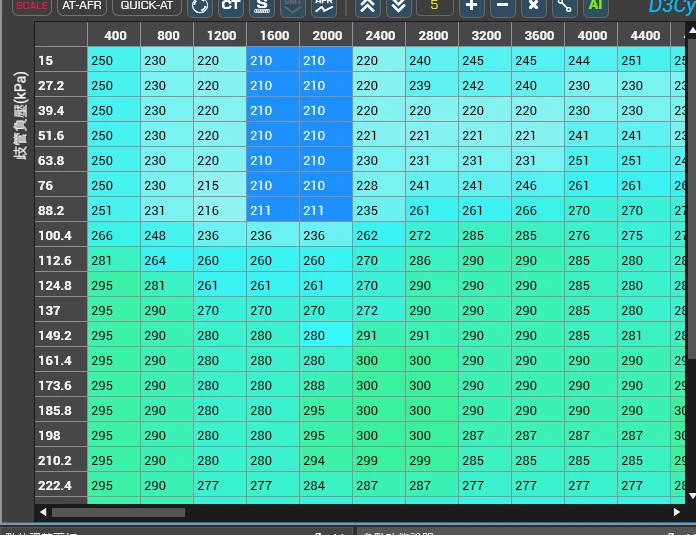Image resolution: width=696 pixels, height=535 pixels.
Task: Click the double up-arrow increase icon
Action: [x=368, y=6]
